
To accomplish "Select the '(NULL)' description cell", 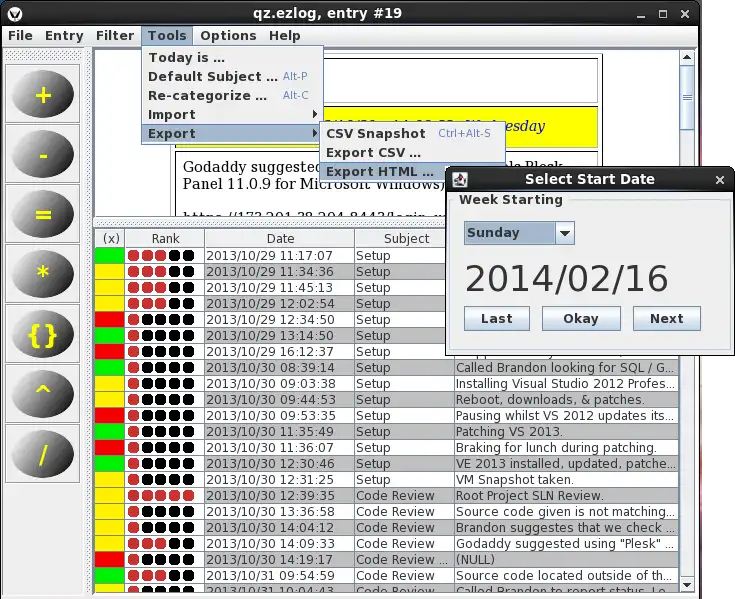I will click(566, 559).
